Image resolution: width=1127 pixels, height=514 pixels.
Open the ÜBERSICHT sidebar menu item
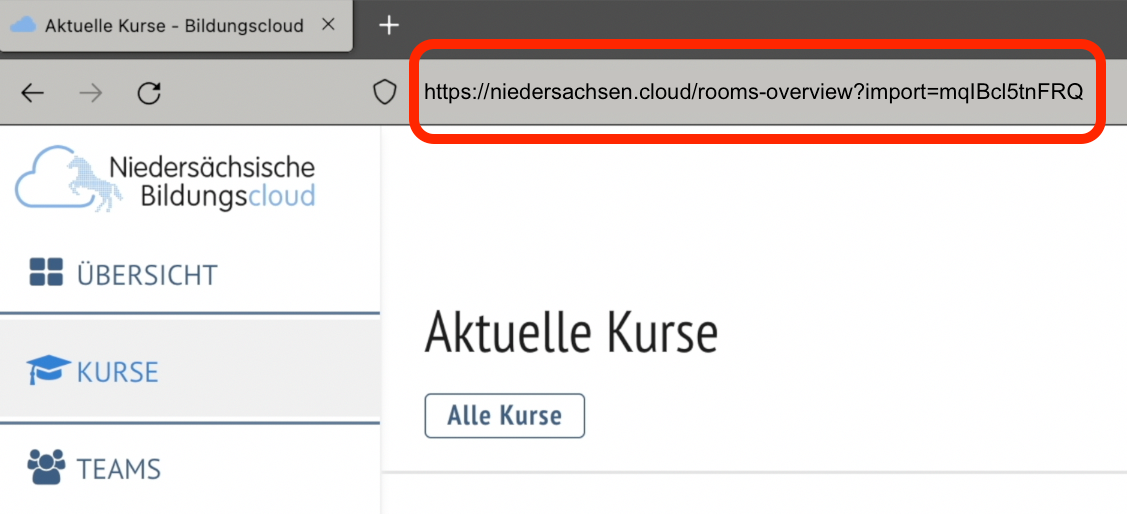147,274
